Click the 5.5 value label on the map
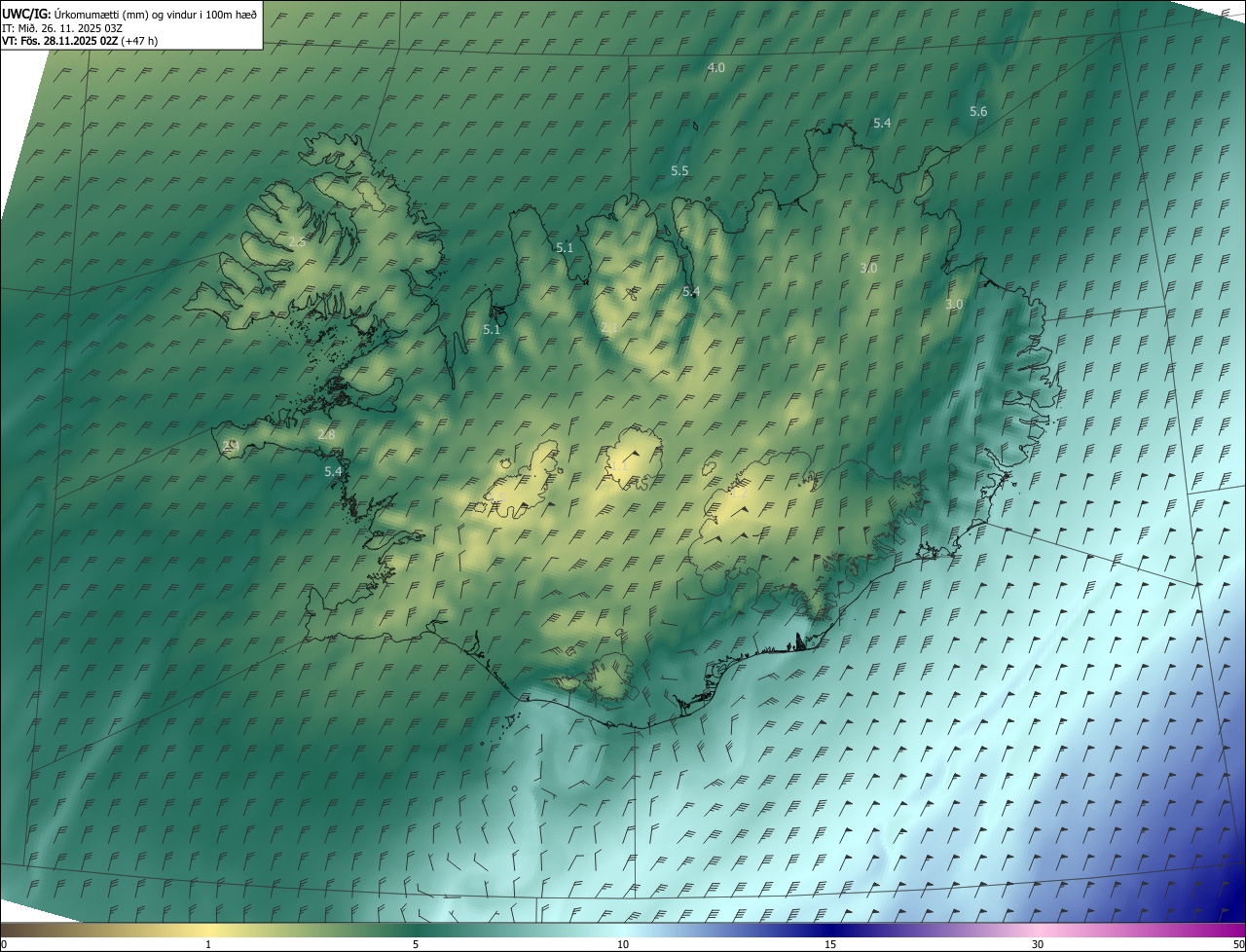Image resolution: width=1246 pixels, height=952 pixels. point(679,171)
